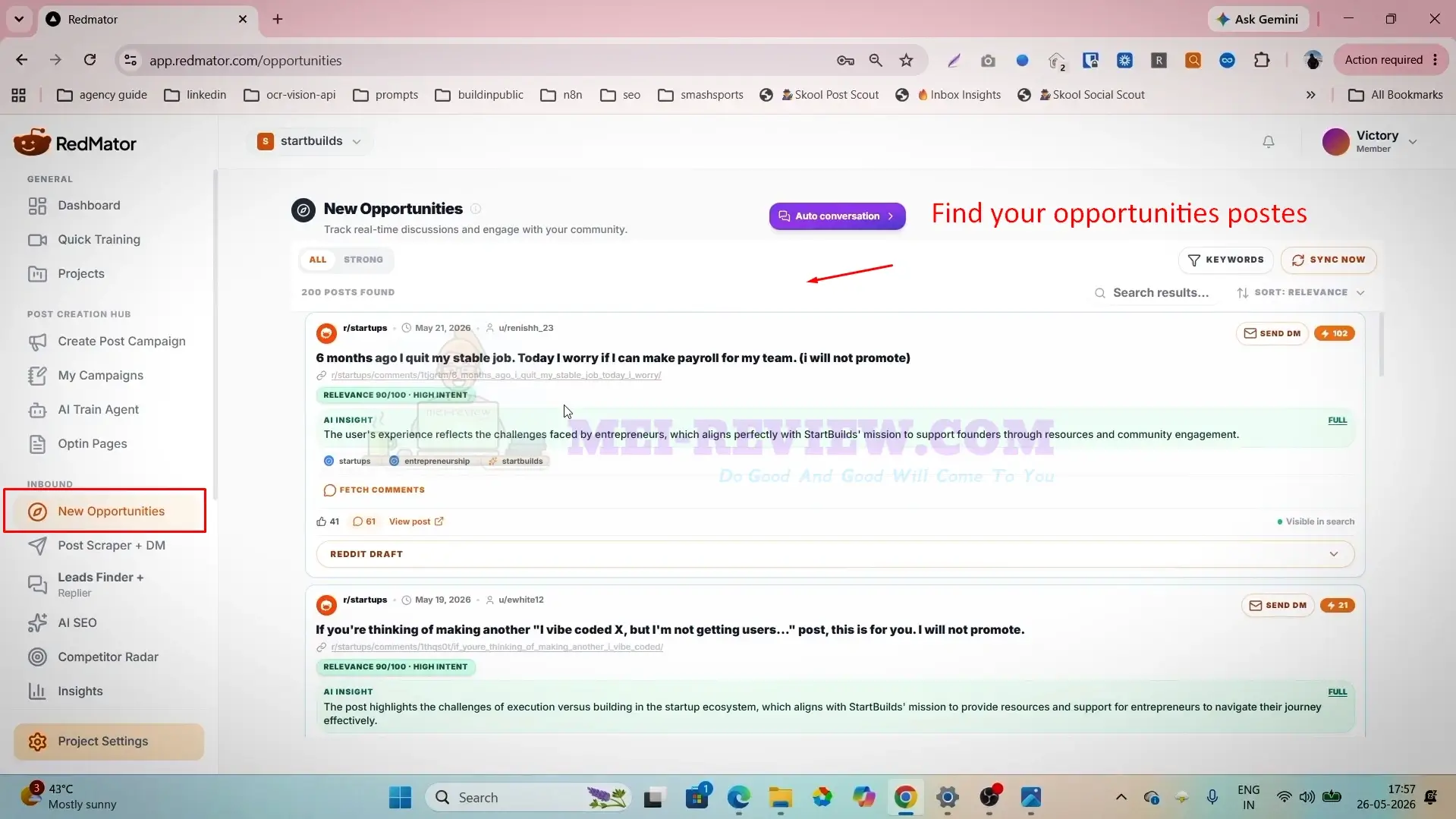This screenshot has height=819, width=1456.
Task: Open the 6_months_ago post URL link
Action: pyautogui.click(x=495, y=375)
